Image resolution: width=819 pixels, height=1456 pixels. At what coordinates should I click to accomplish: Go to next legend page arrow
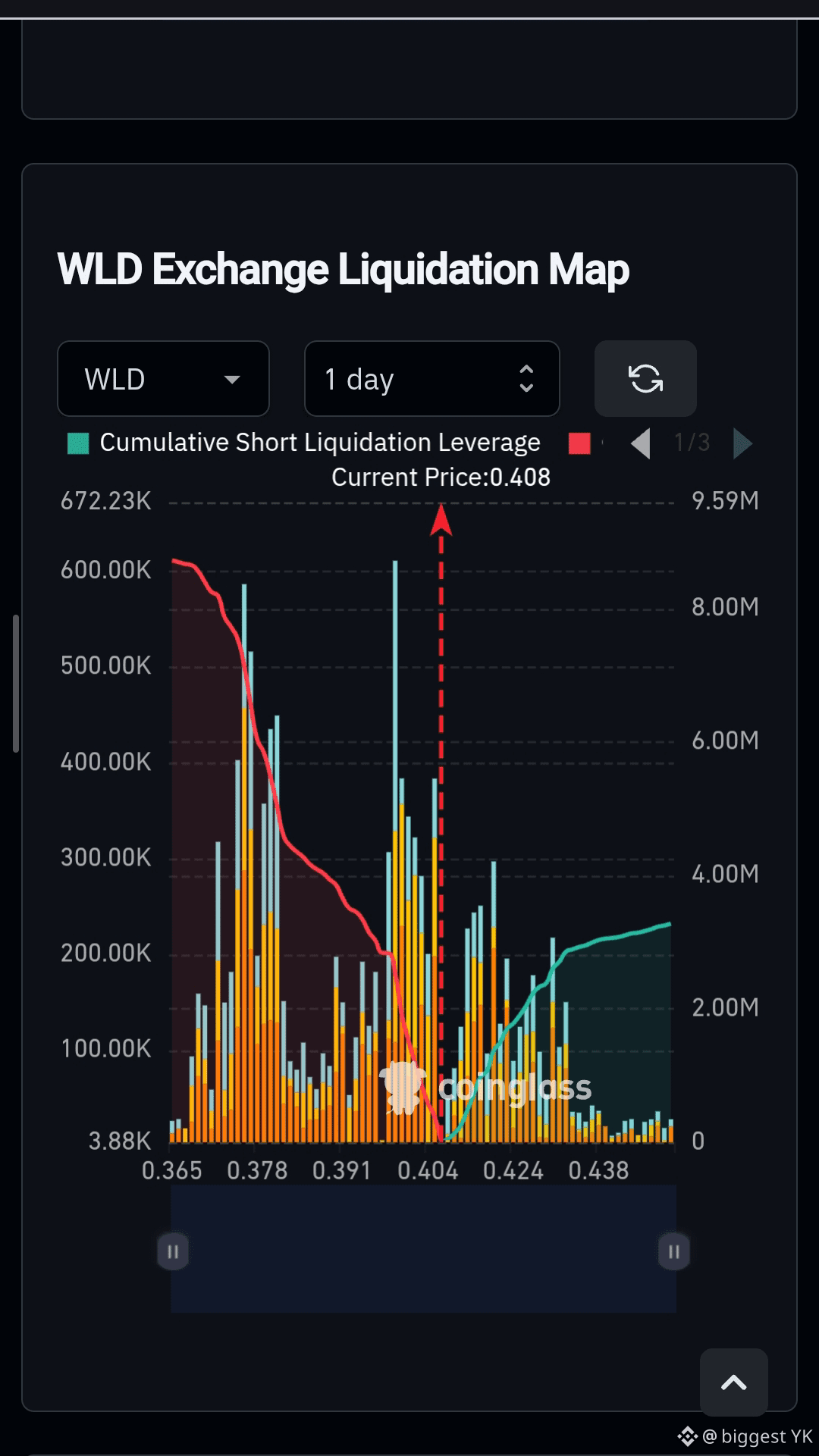click(x=742, y=443)
